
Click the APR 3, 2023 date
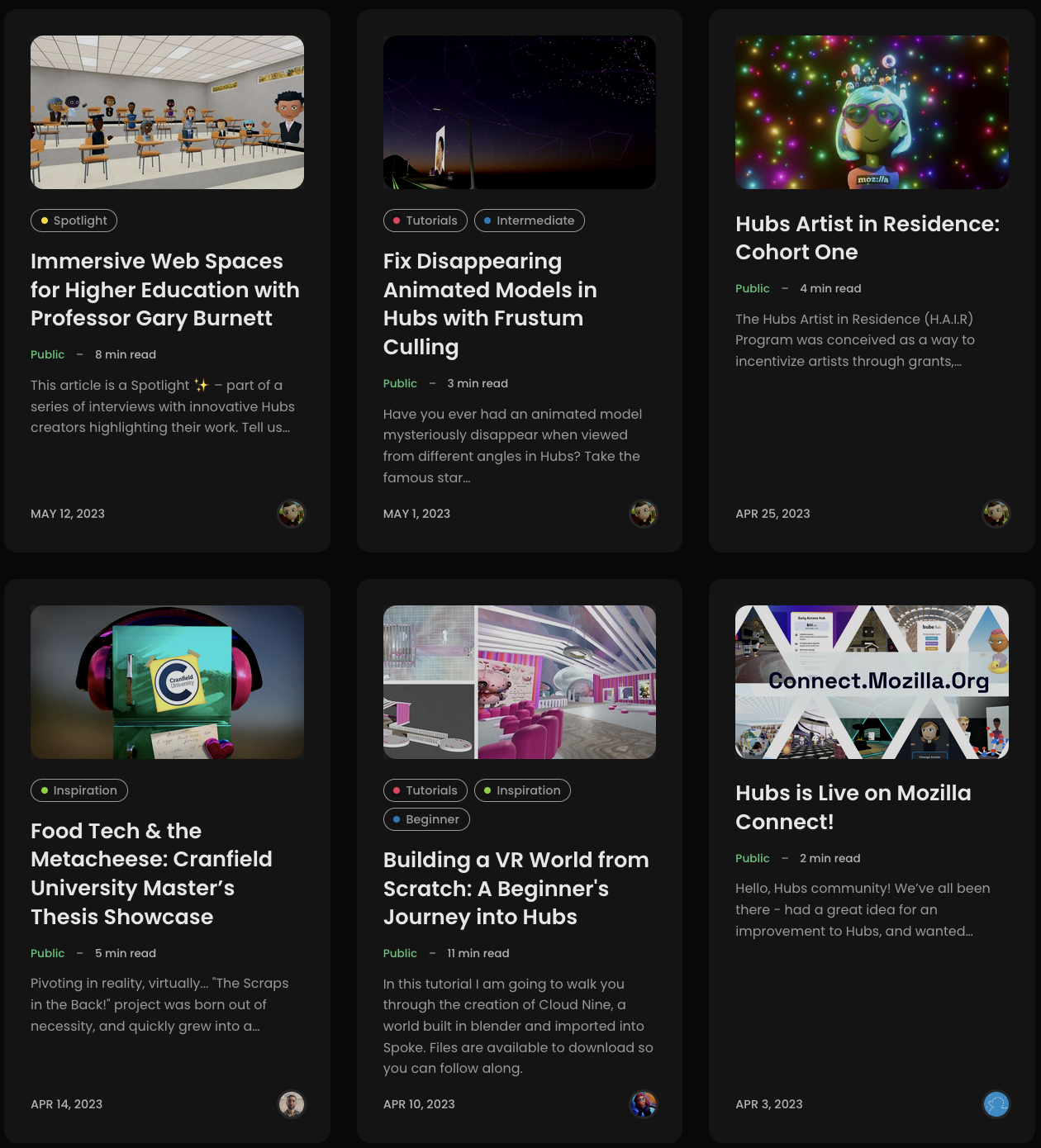pyautogui.click(x=769, y=1104)
